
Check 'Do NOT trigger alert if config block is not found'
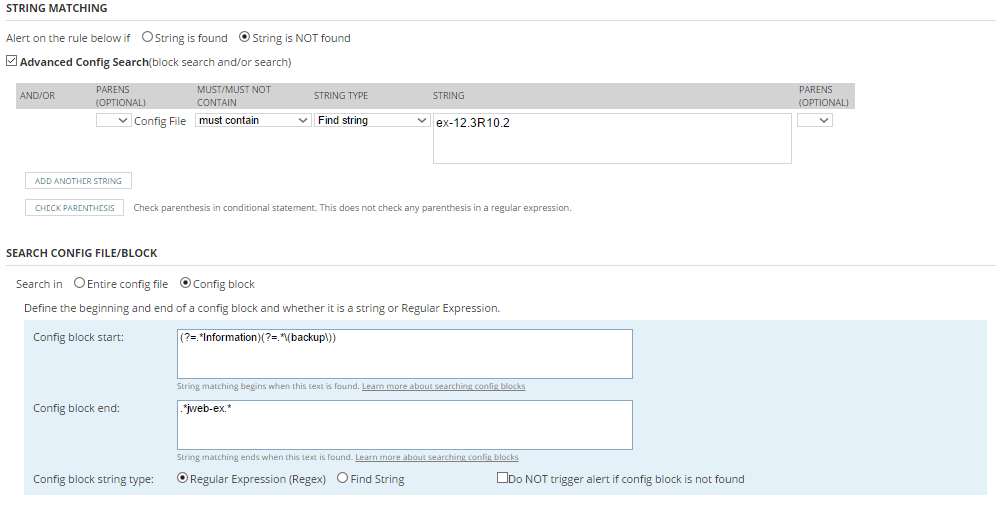click(x=502, y=478)
